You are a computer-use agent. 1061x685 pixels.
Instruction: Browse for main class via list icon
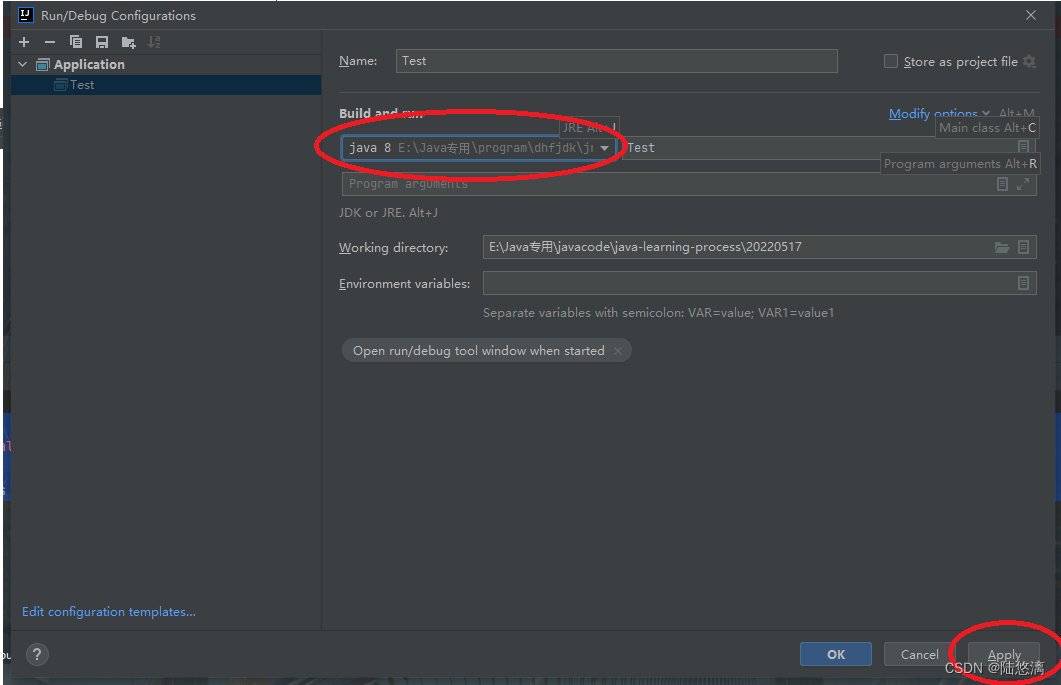click(1024, 146)
